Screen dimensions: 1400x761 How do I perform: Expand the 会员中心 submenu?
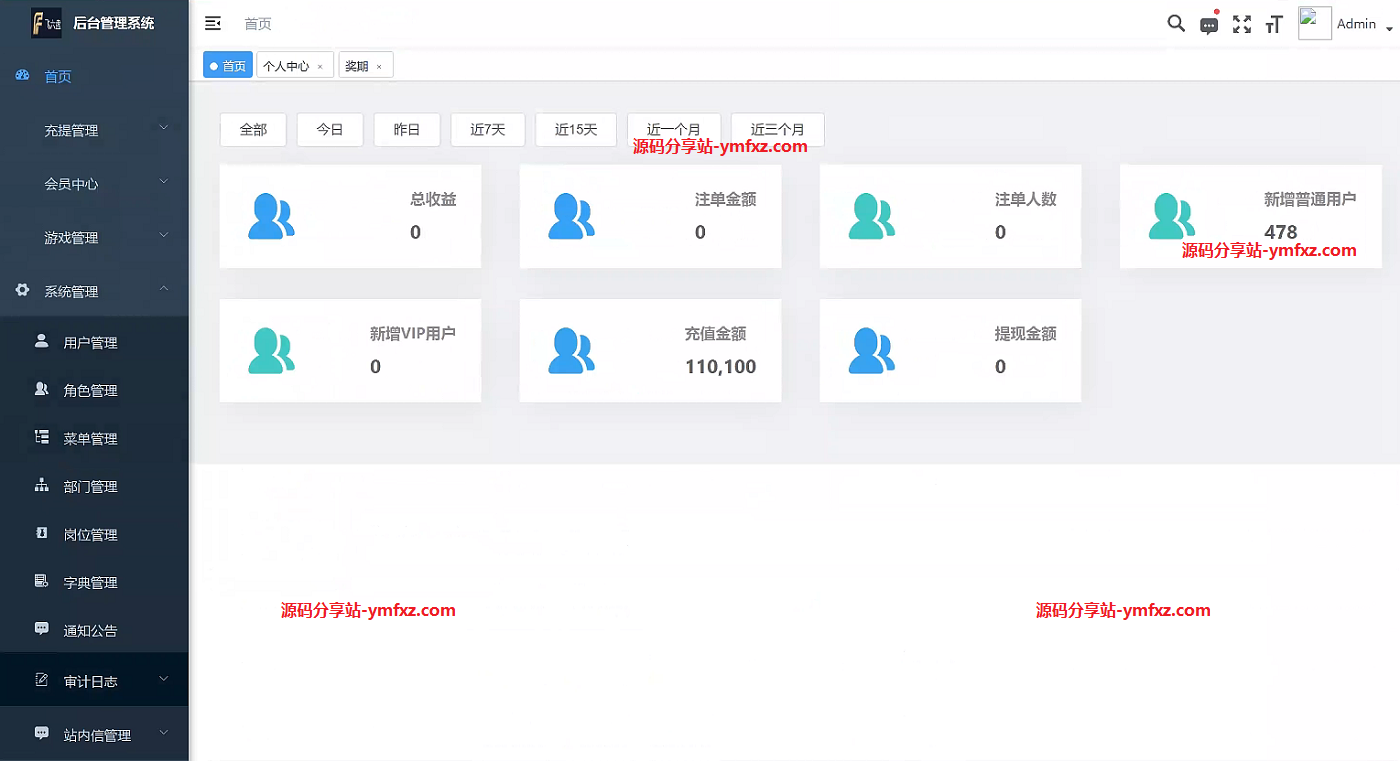coord(94,184)
